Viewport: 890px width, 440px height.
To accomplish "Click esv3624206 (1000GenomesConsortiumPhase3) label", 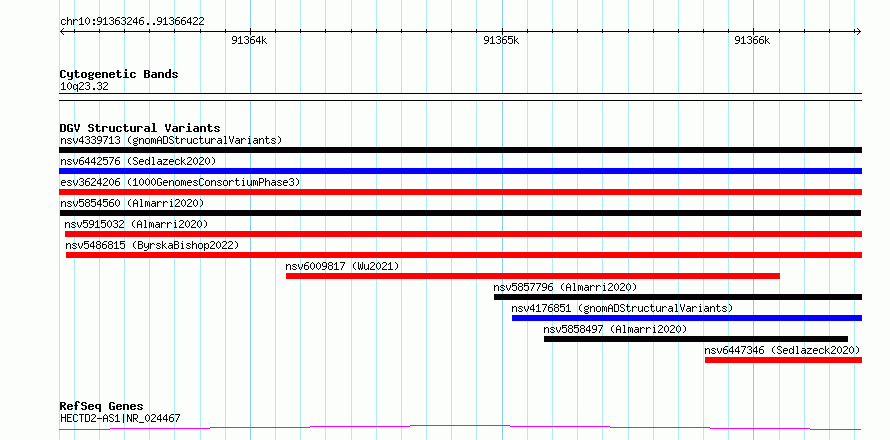I will click(x=180, y=182).
